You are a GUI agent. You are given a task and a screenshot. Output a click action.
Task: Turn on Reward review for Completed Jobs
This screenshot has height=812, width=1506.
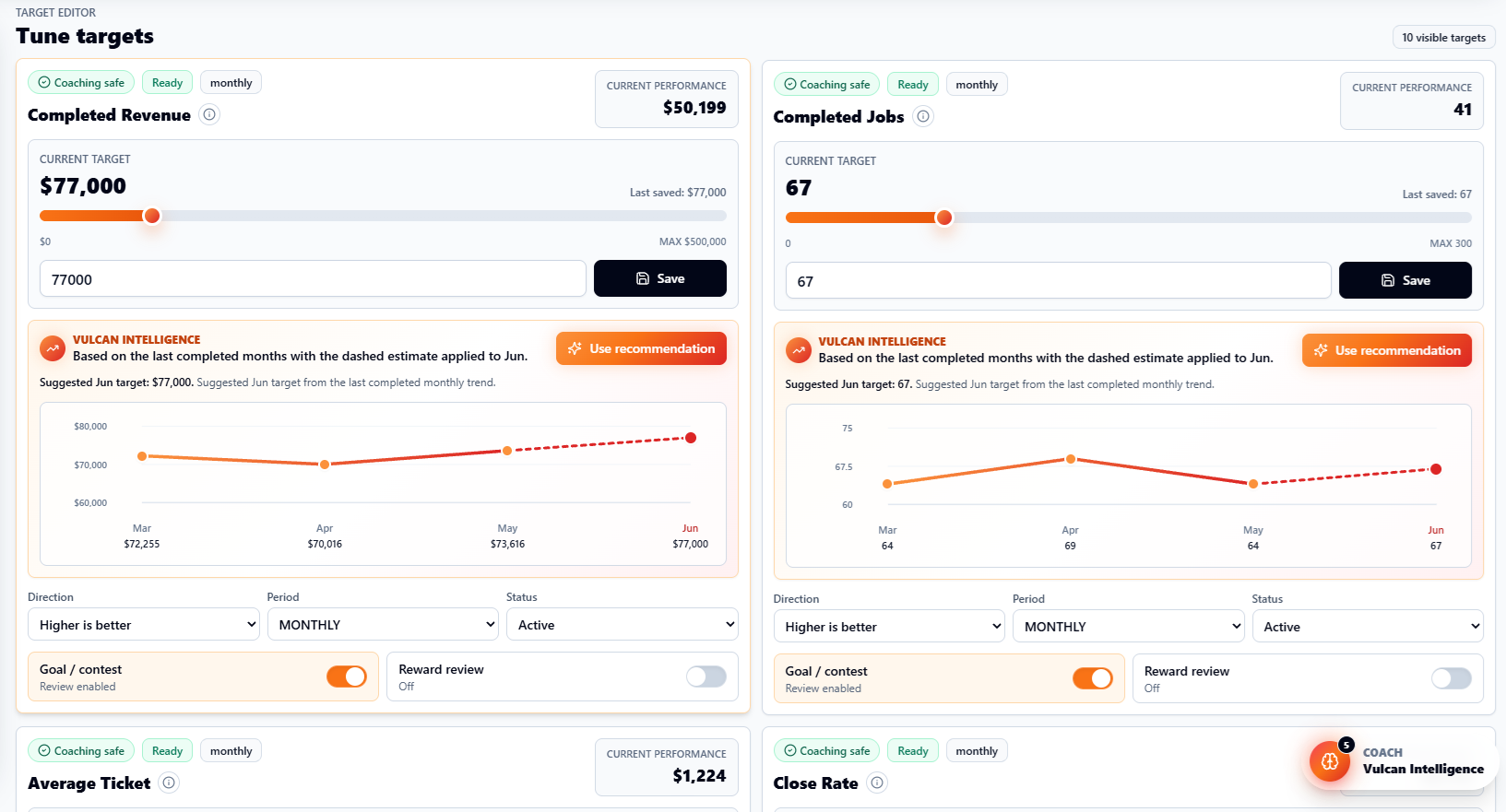point(1452,678)
